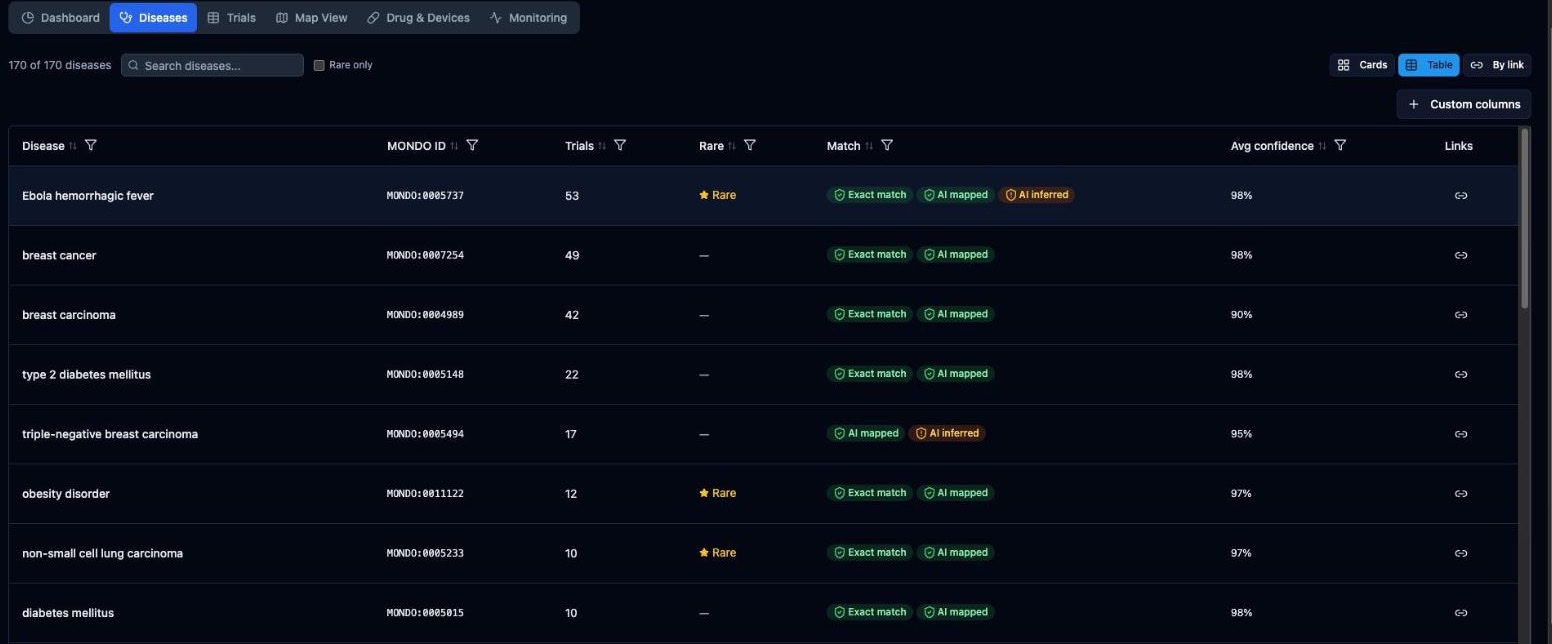Viewport: 1552px width, 644px height.
Task: Open the Dashboard tab
Action: [x=61, y=18]
